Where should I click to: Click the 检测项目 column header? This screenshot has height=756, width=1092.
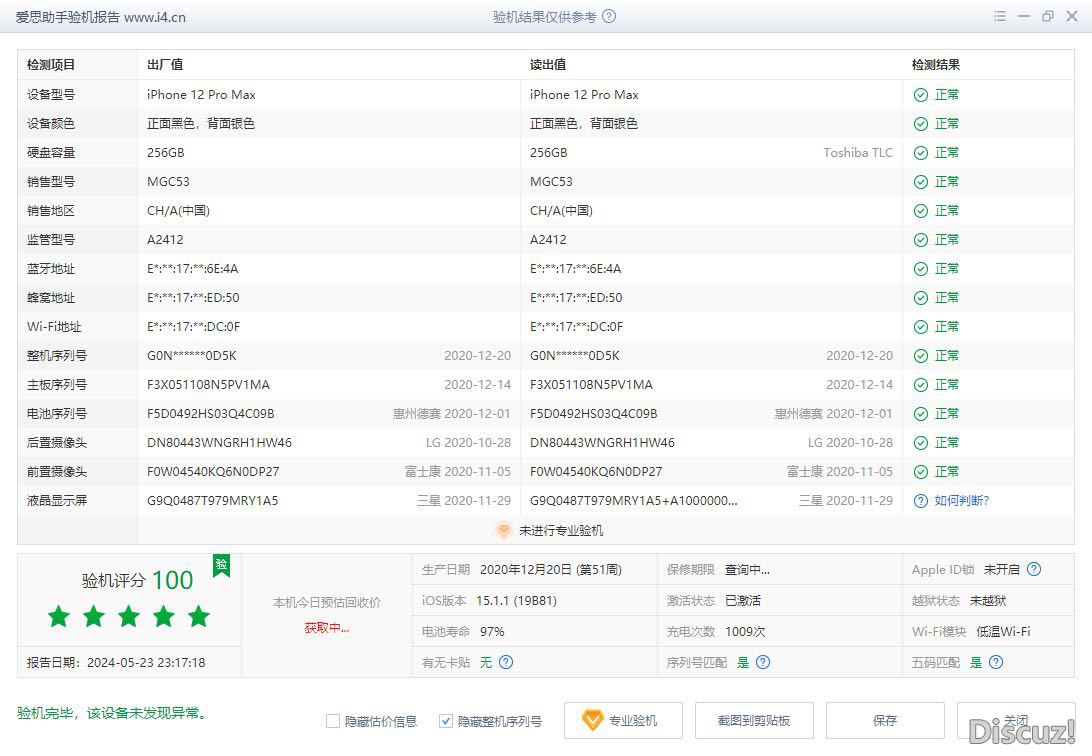[51, 65]
